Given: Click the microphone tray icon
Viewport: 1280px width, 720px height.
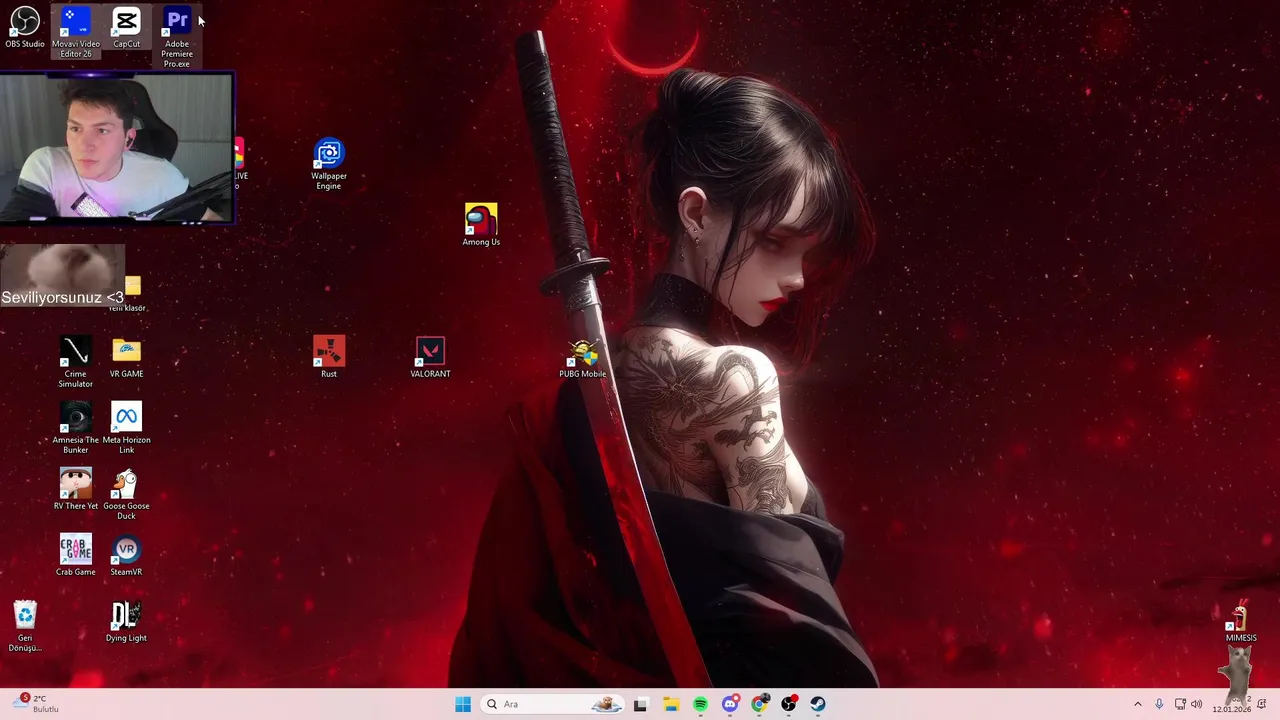Looking at the screenshot, I should point(1159,704).
